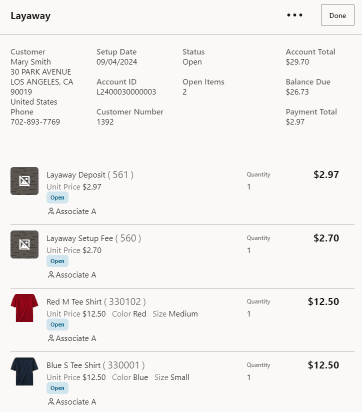The image size is (362, 412).
Task: Select the Layaway Setup Fee ( 560 ) item title
Action: coord(94,238)
